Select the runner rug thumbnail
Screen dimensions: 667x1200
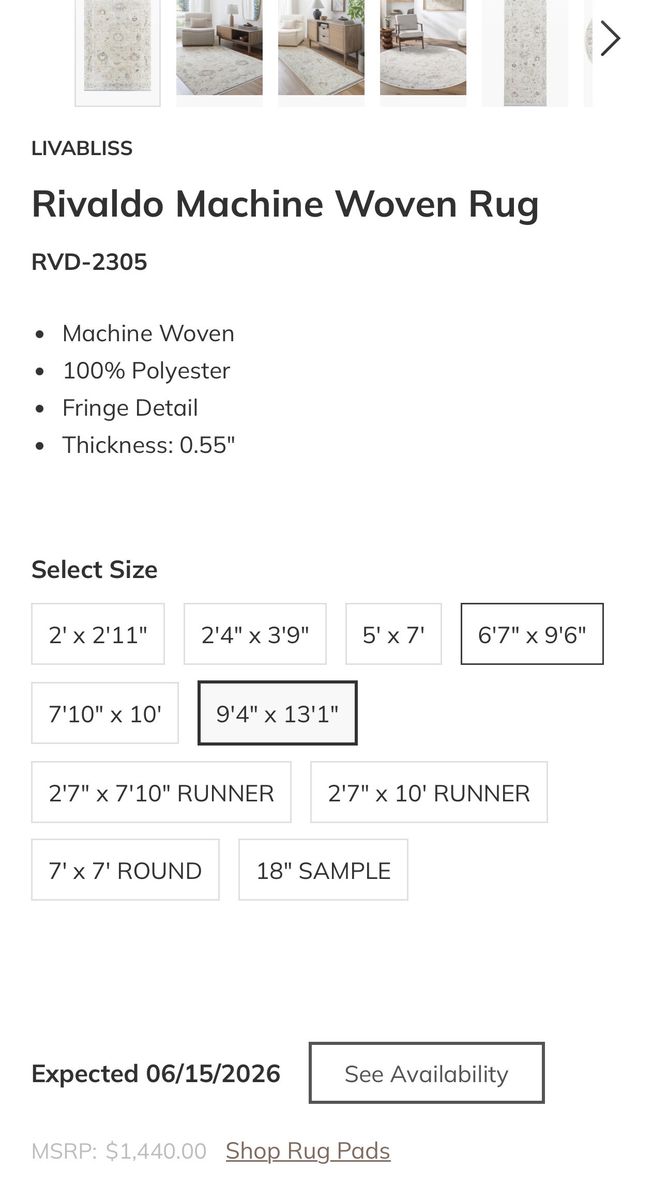click(524, 50)
